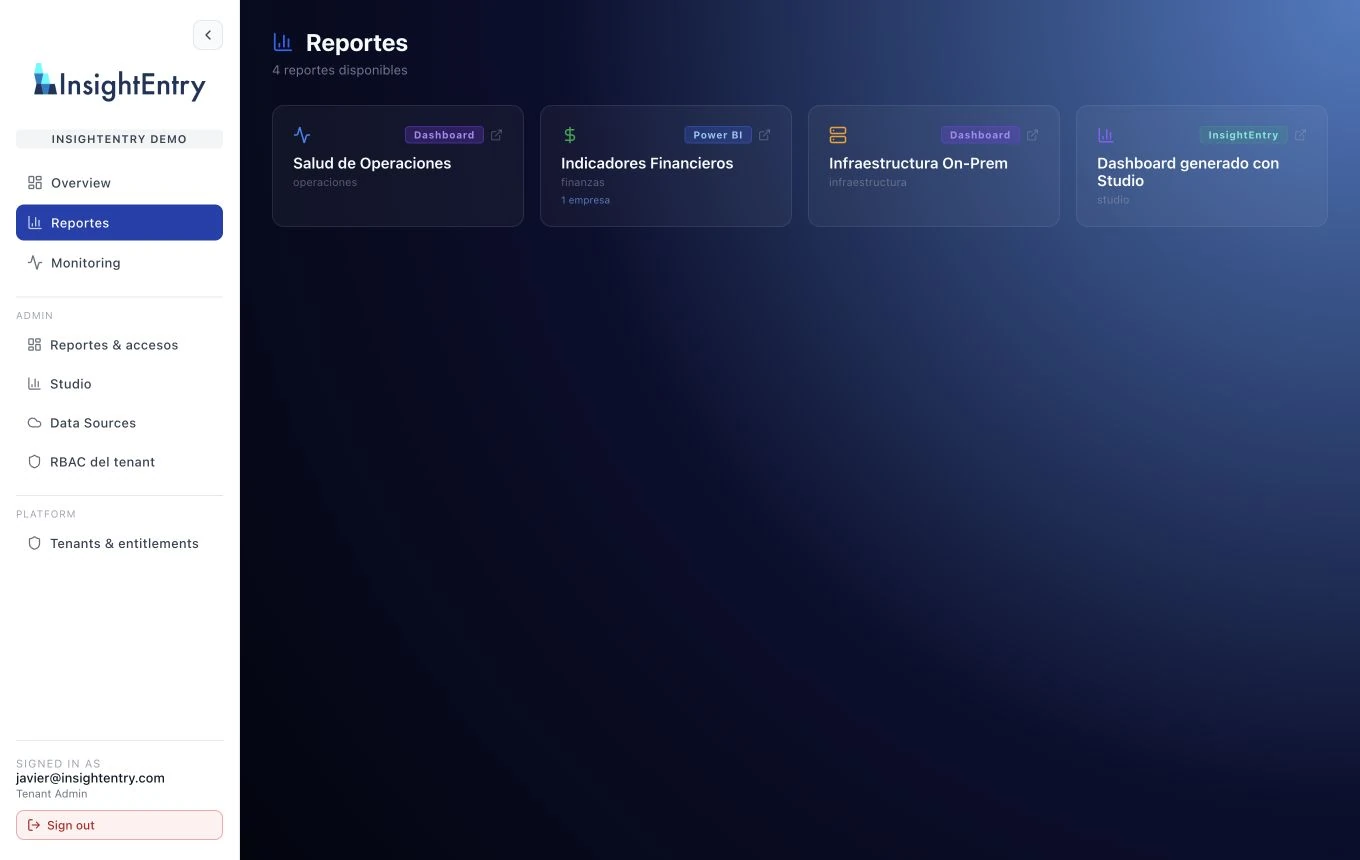The image size is (1360, 860).
Task: Click the Dashboard badge on Infraestructura On-Prem
Action: pos(980,135)
